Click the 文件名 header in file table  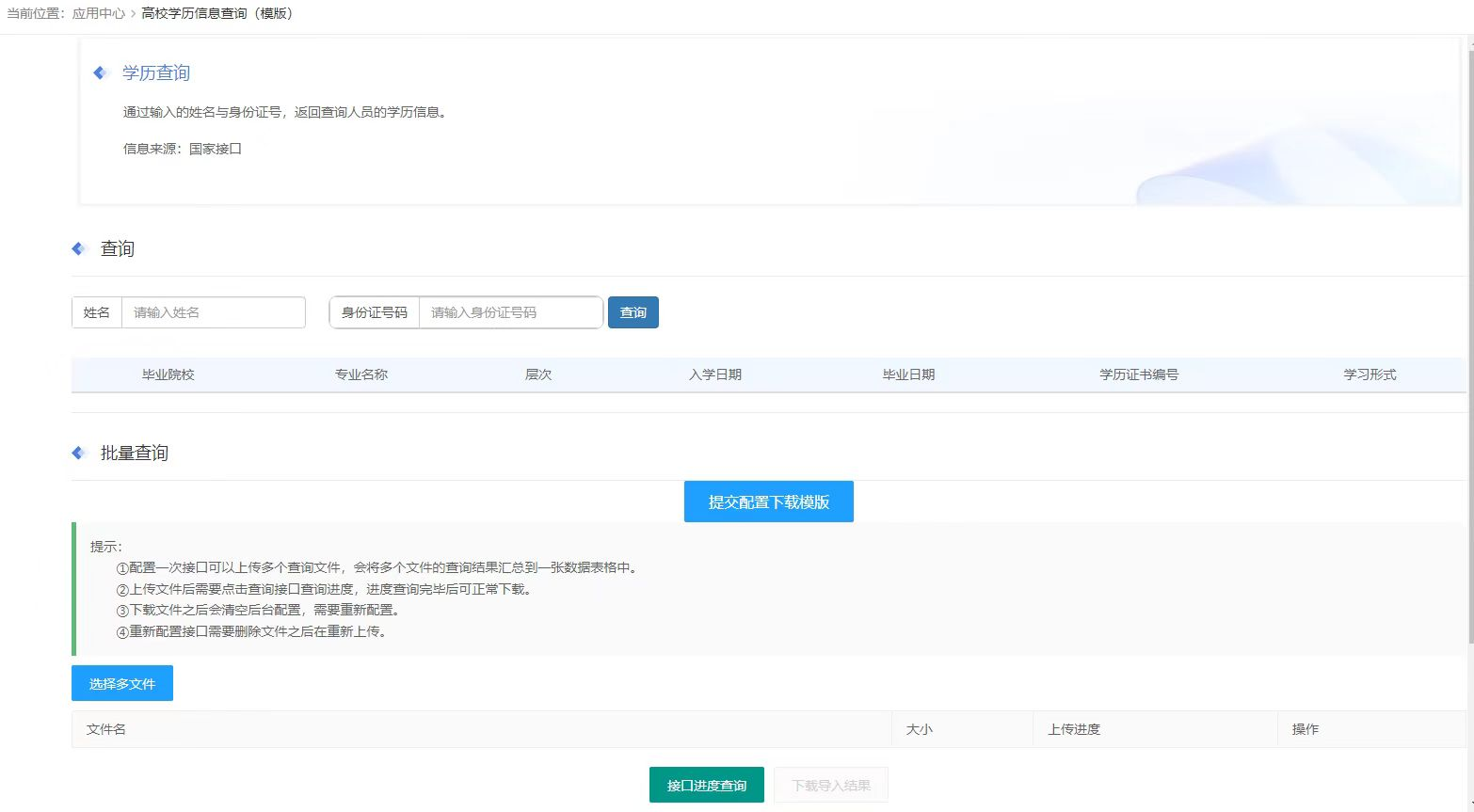pyautogui.click(x=106, y=729)
